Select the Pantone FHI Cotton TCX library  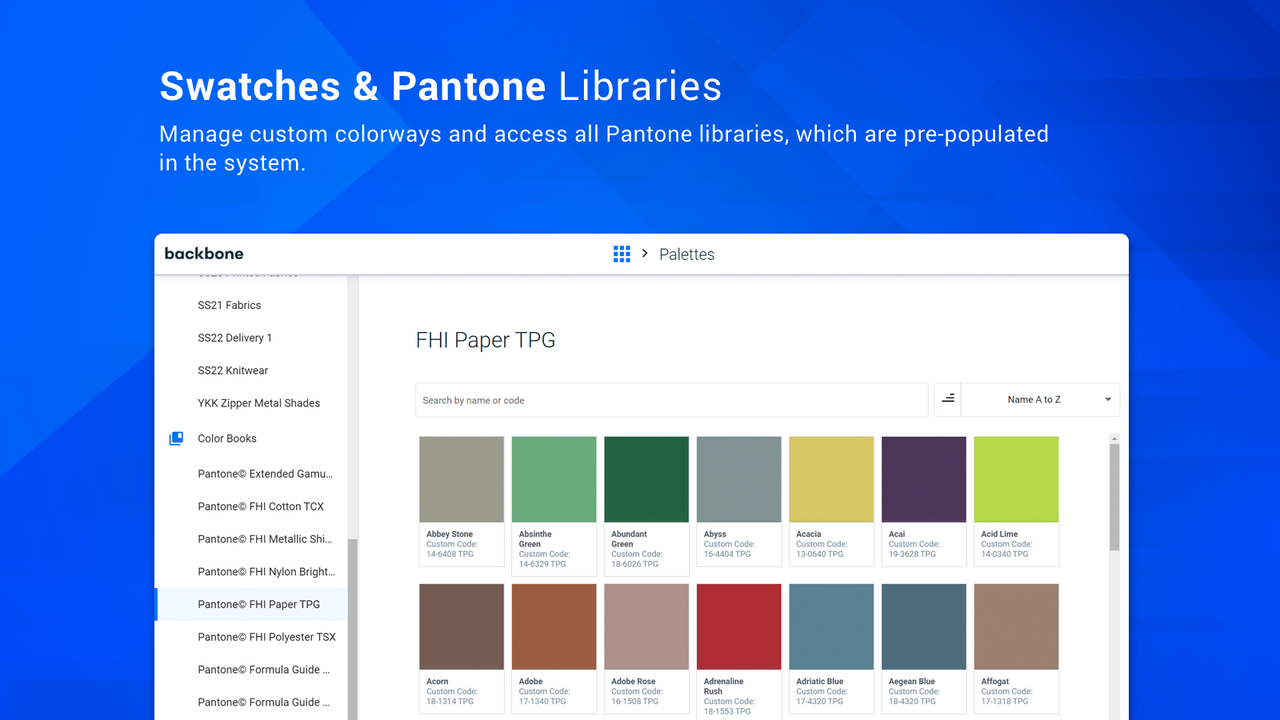pyautogui.click(x=262, y=506)
